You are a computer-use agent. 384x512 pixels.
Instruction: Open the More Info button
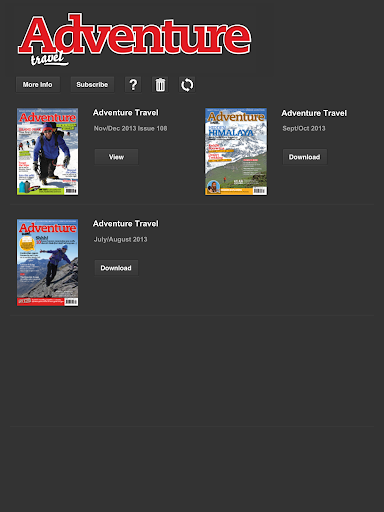tap(38, 85)
